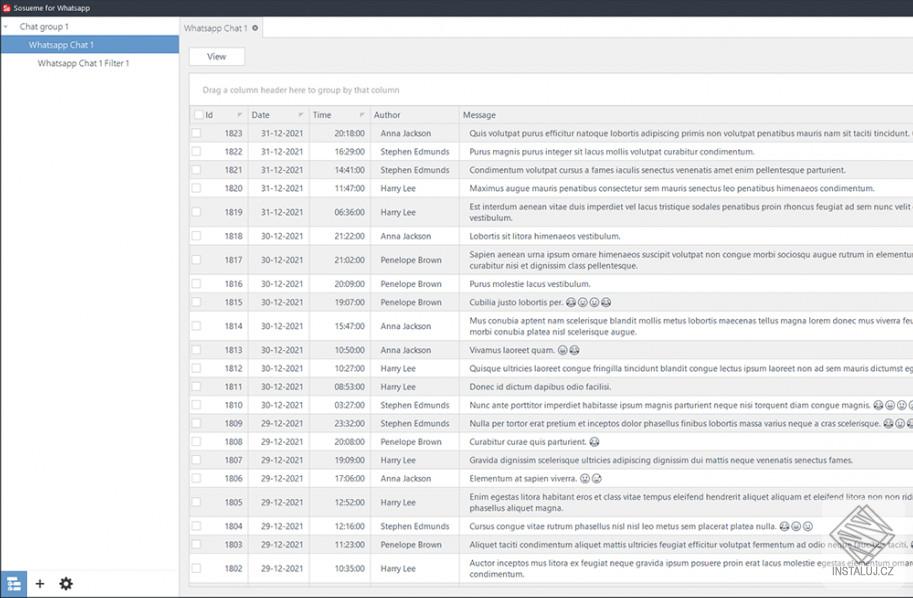The height and width of the screenshot is (598, 913).
Task: Open the chat tree panel icon
Action: 13,583
